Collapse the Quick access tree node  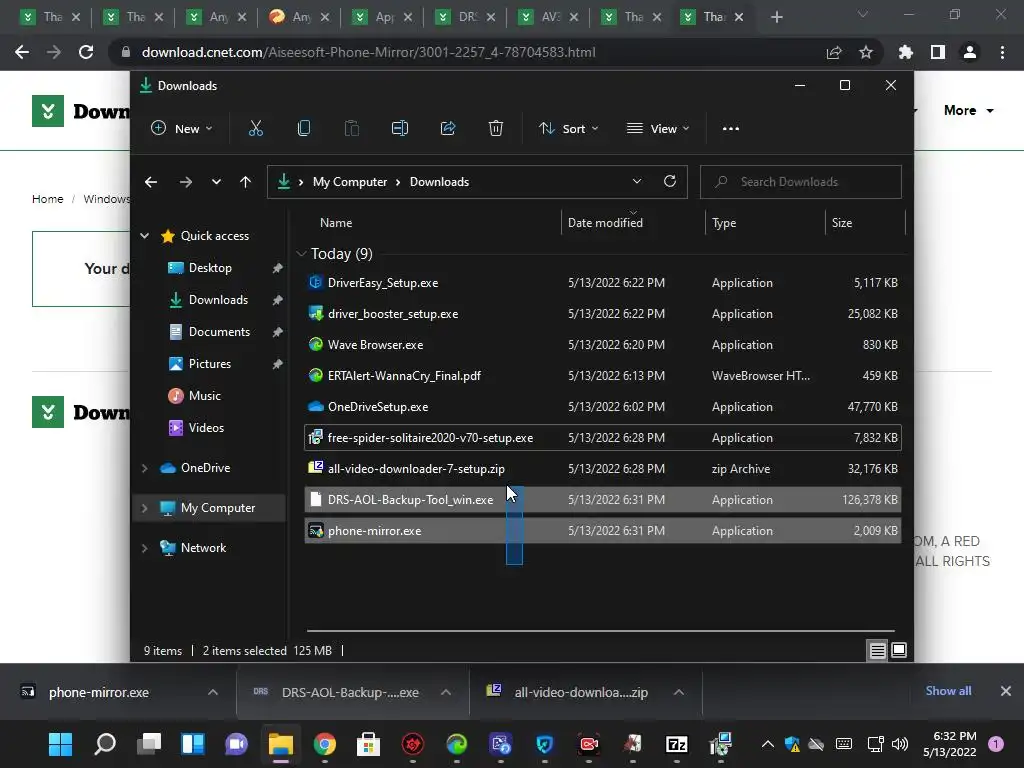point(144,236)
